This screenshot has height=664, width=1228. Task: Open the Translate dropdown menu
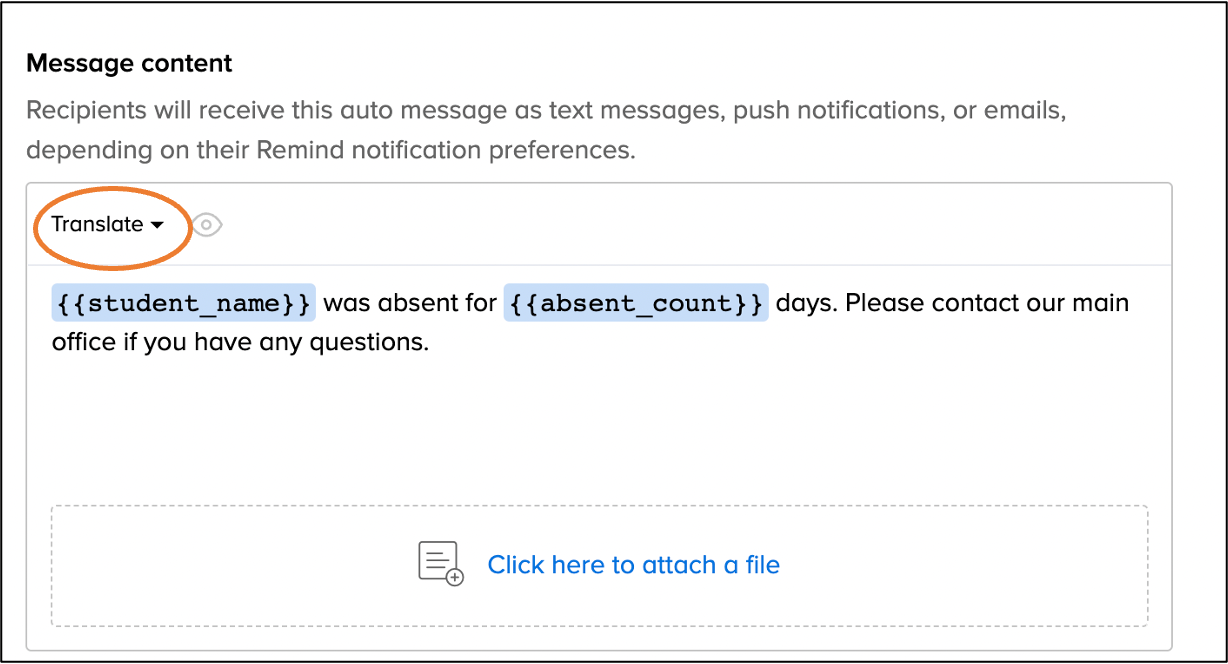point(107,225)
